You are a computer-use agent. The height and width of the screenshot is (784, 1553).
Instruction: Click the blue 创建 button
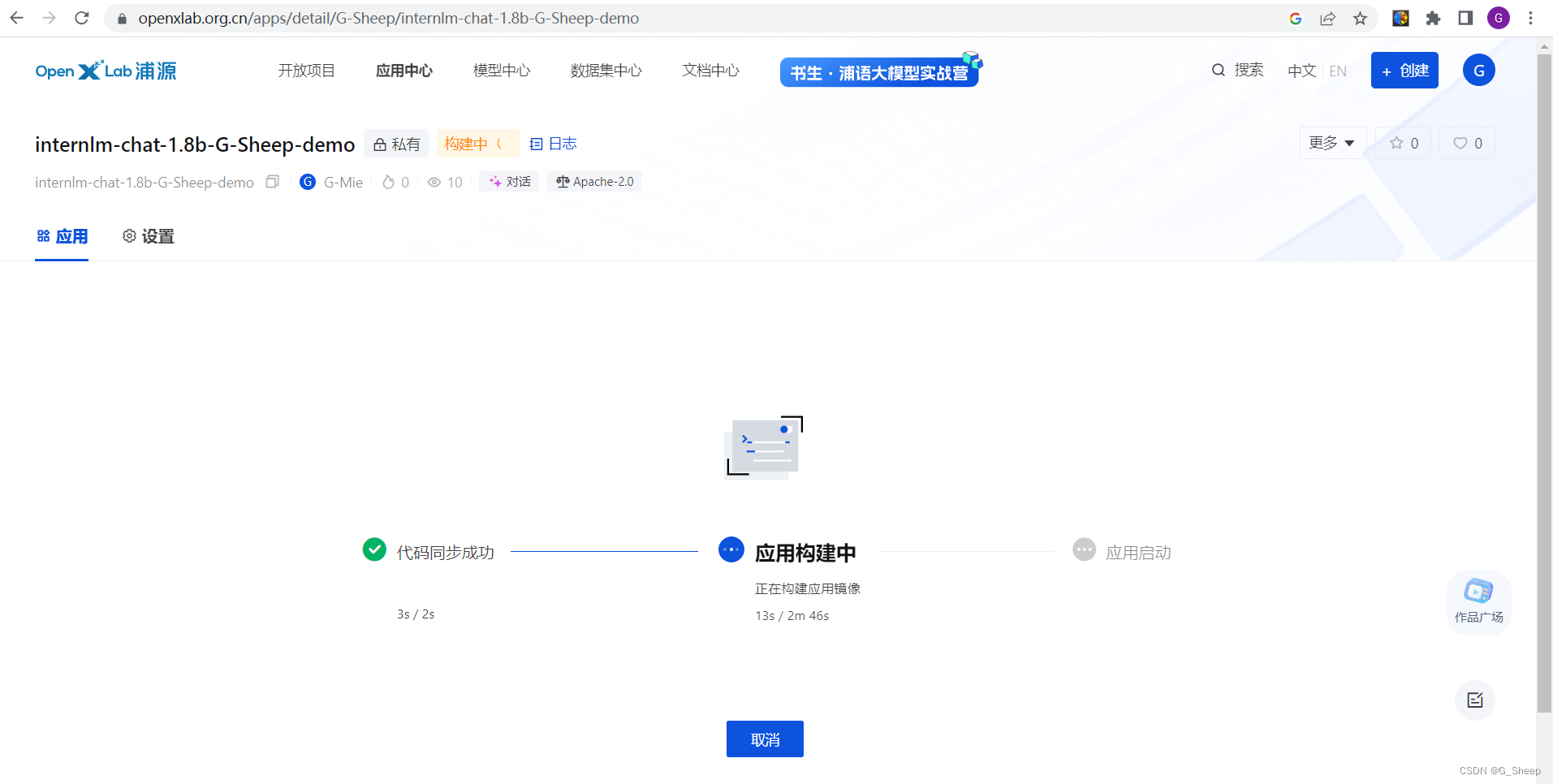1404,71
